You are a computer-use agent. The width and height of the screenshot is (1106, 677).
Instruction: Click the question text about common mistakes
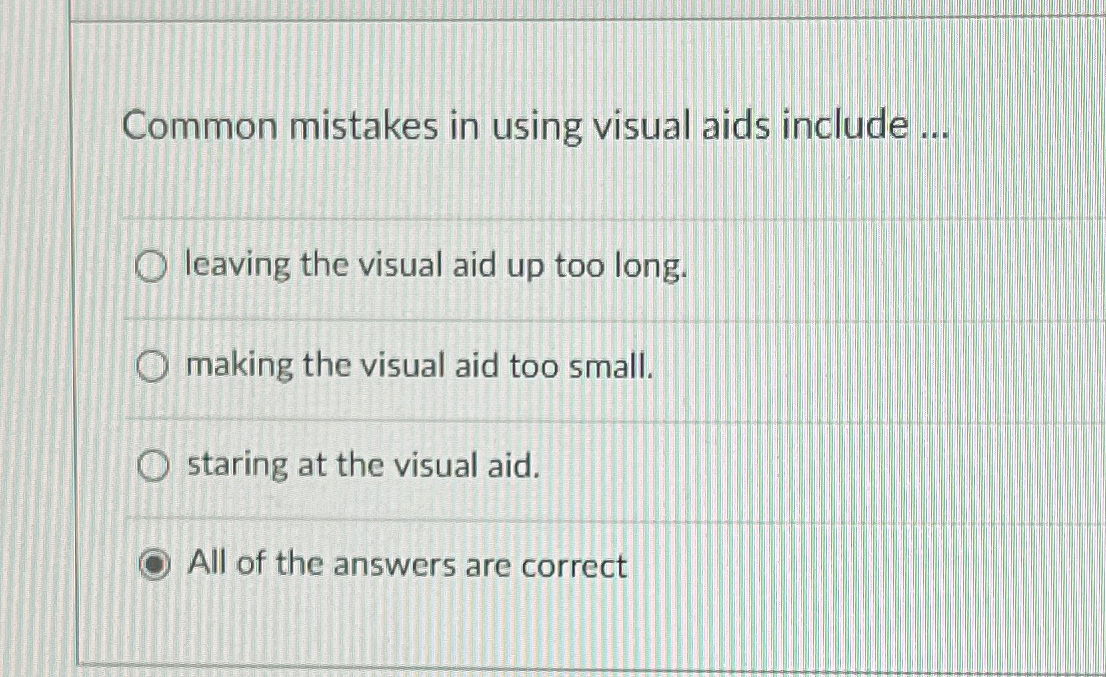point(536,125)
